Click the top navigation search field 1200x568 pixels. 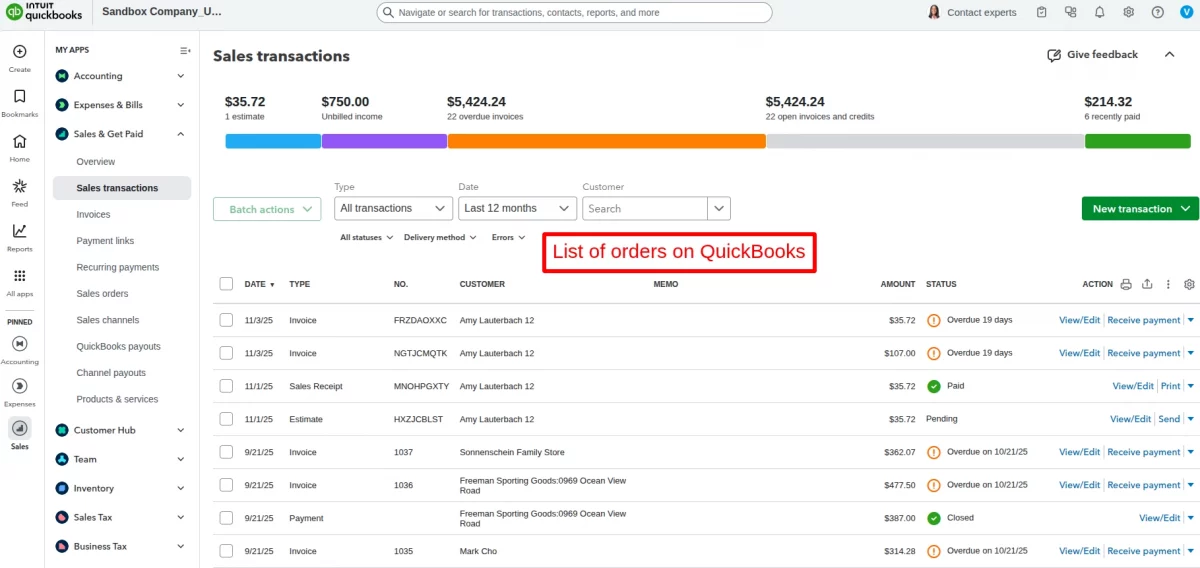click(575, 12)
